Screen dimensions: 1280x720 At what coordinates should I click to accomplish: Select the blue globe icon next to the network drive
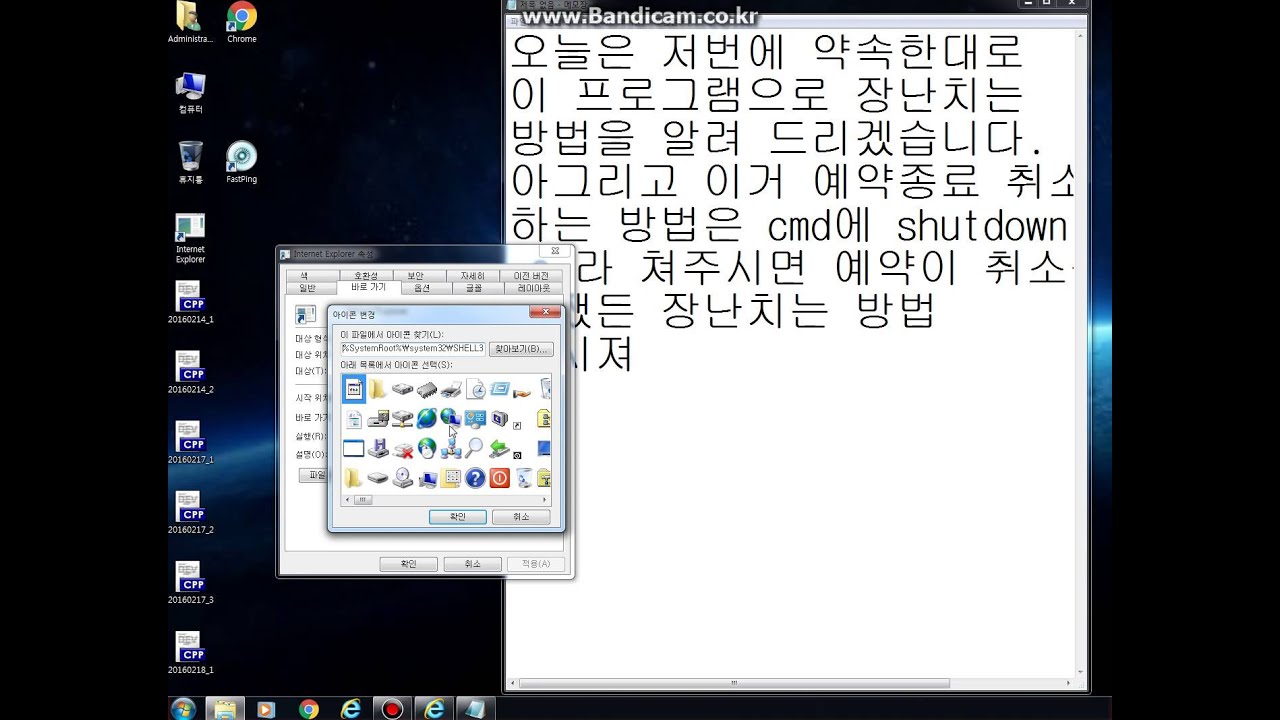[x=427, y=418]
